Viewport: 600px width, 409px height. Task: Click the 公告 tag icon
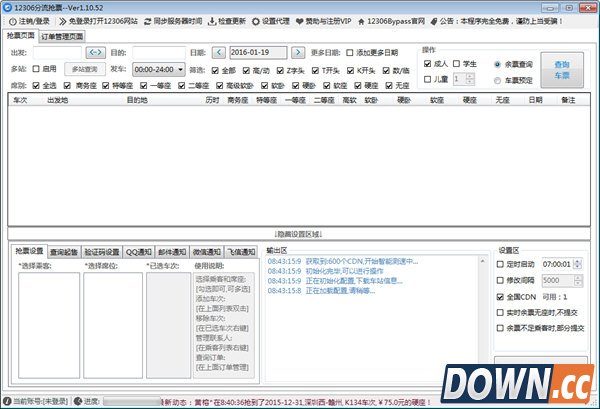(434, 21)
